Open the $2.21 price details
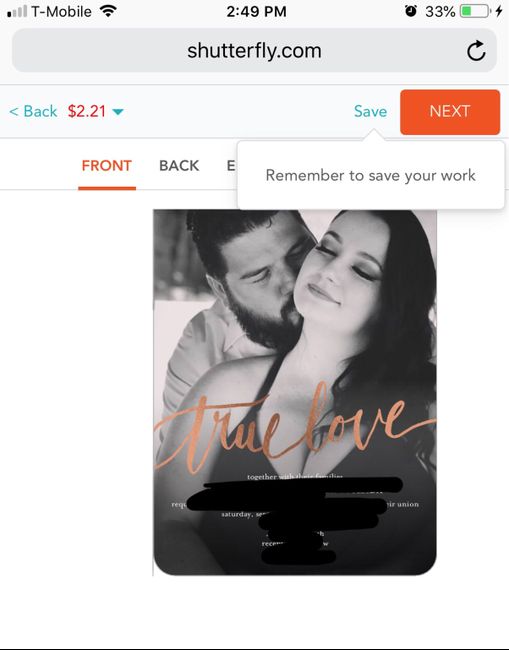This screenshot has height=650, width=509. [x=87, y=111]
